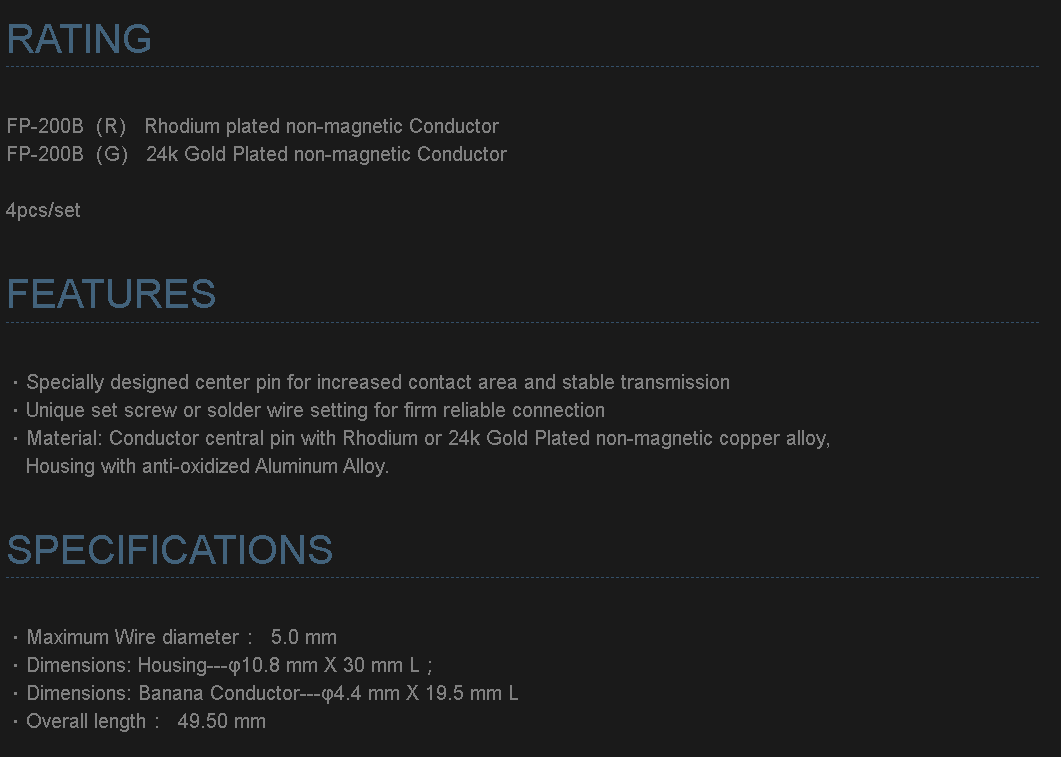Select the Maximum Wire diameter label

click(132, 637)
